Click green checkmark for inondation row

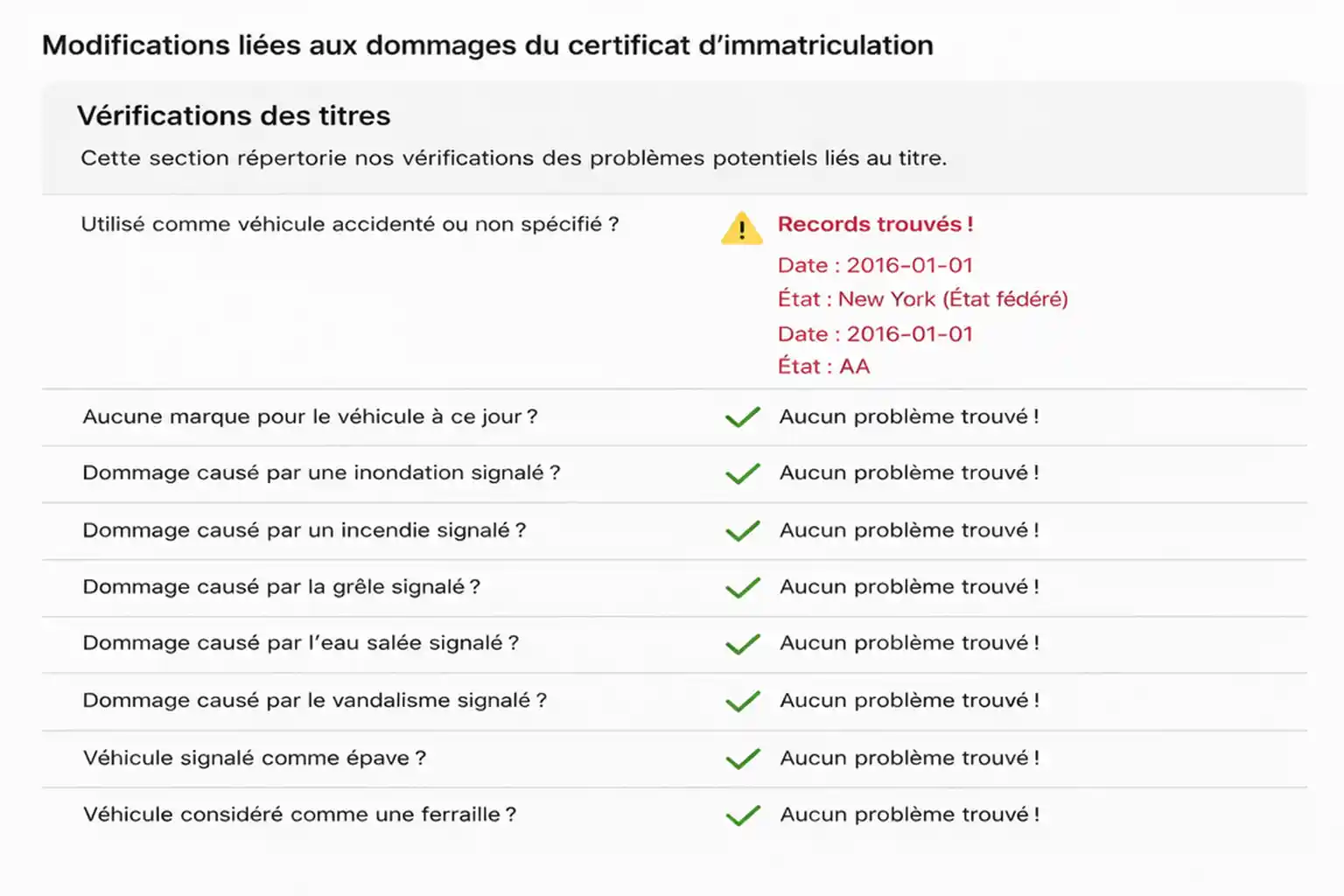point(742,473)
